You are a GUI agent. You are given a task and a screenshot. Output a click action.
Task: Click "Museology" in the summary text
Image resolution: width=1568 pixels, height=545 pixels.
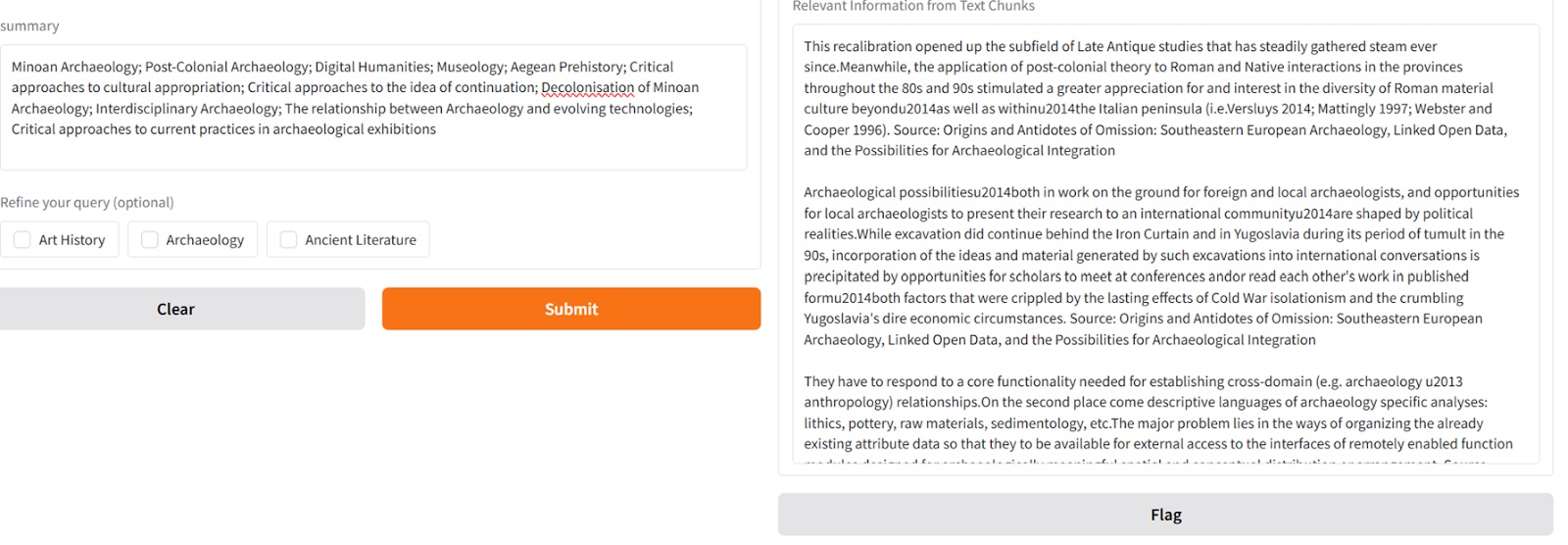[472, 68]
